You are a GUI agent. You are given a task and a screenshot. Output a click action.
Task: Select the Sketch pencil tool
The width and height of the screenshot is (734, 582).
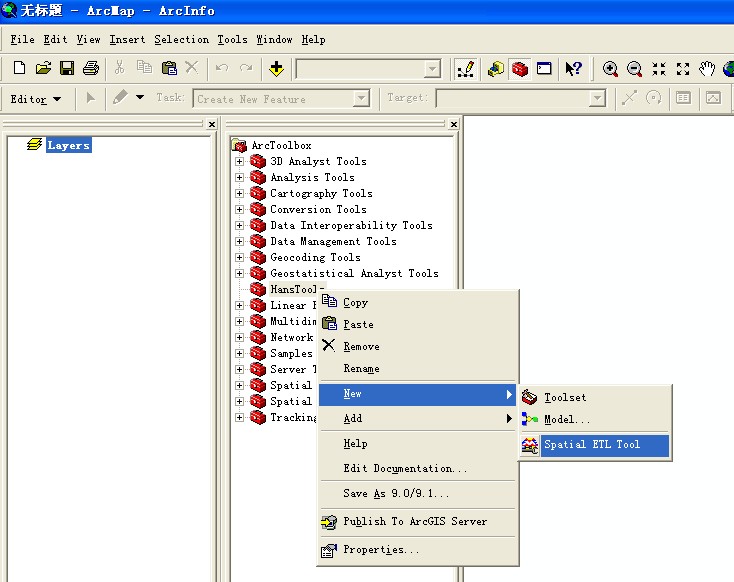tap(120, 98)
